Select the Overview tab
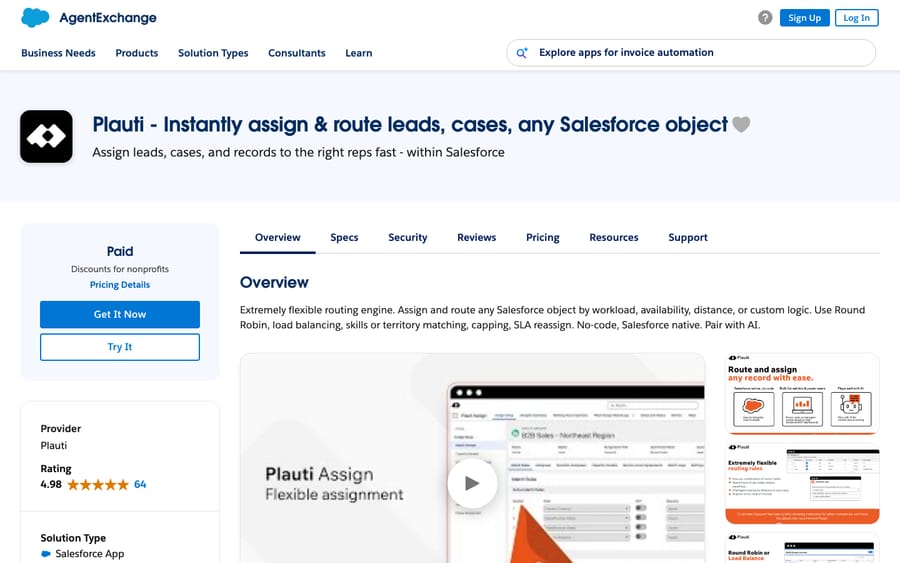Image resolution: width=900 pixels, height=563 pixels. (278, 238)
